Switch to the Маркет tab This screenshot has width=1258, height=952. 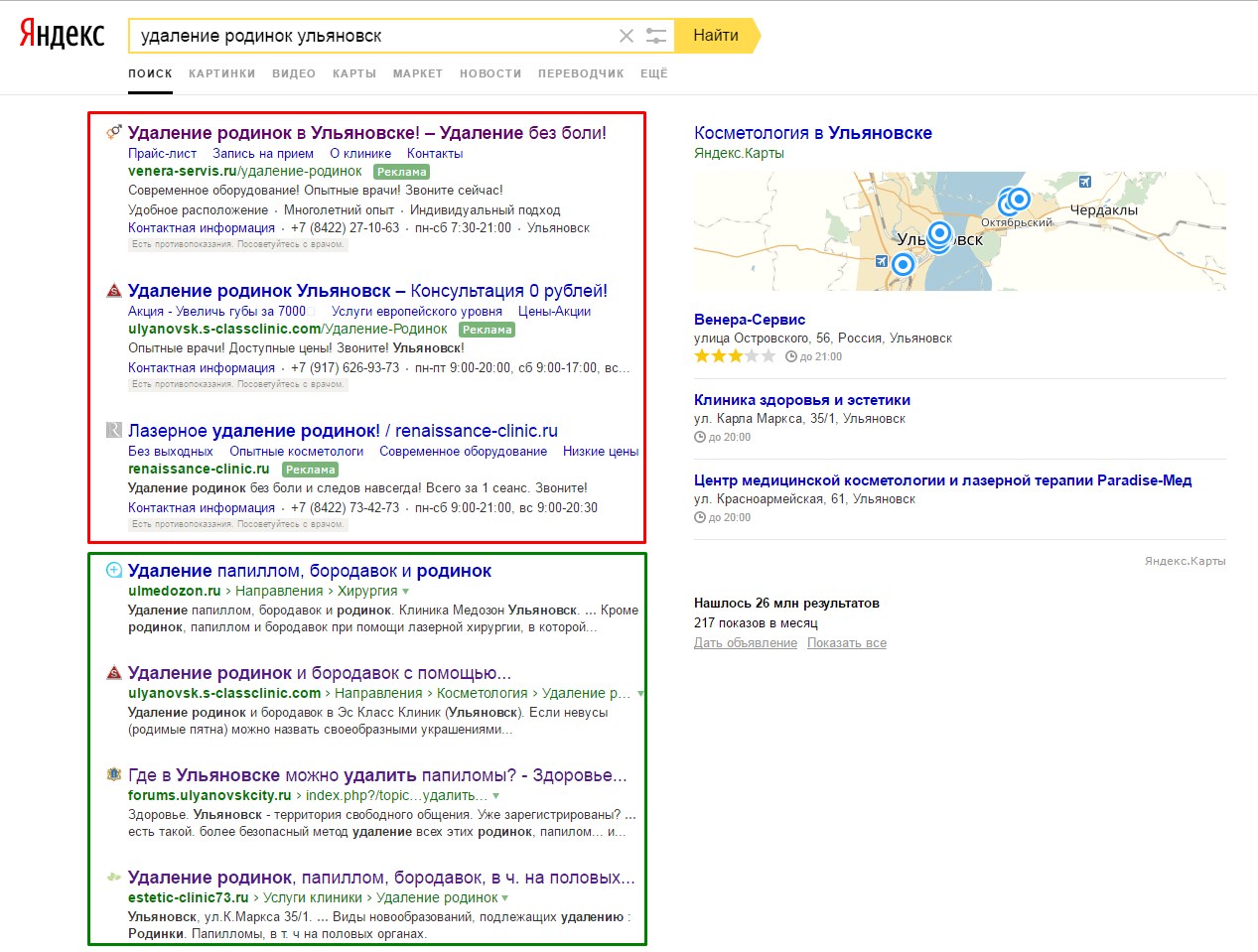pyautogui.click(x=418, y=73)
